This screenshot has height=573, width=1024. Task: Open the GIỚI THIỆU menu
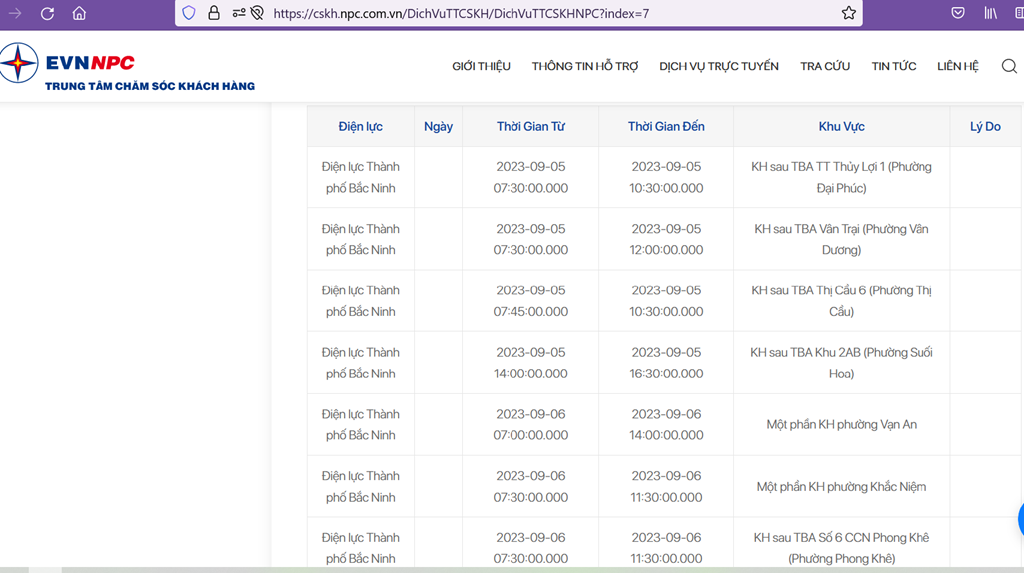(x=481, y=66)
